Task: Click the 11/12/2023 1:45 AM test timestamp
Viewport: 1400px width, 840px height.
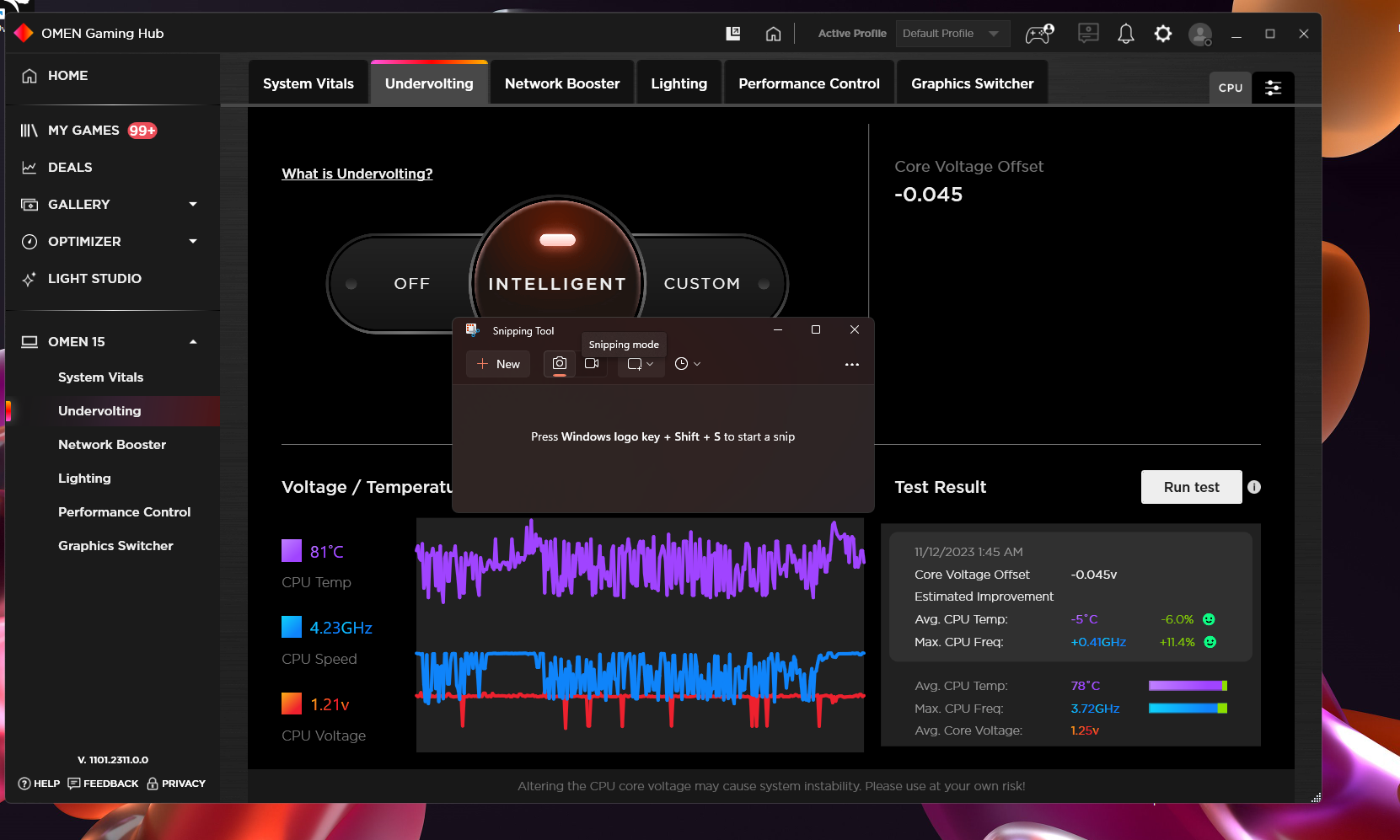Action: pyautogui.click(x=968, y=552)
